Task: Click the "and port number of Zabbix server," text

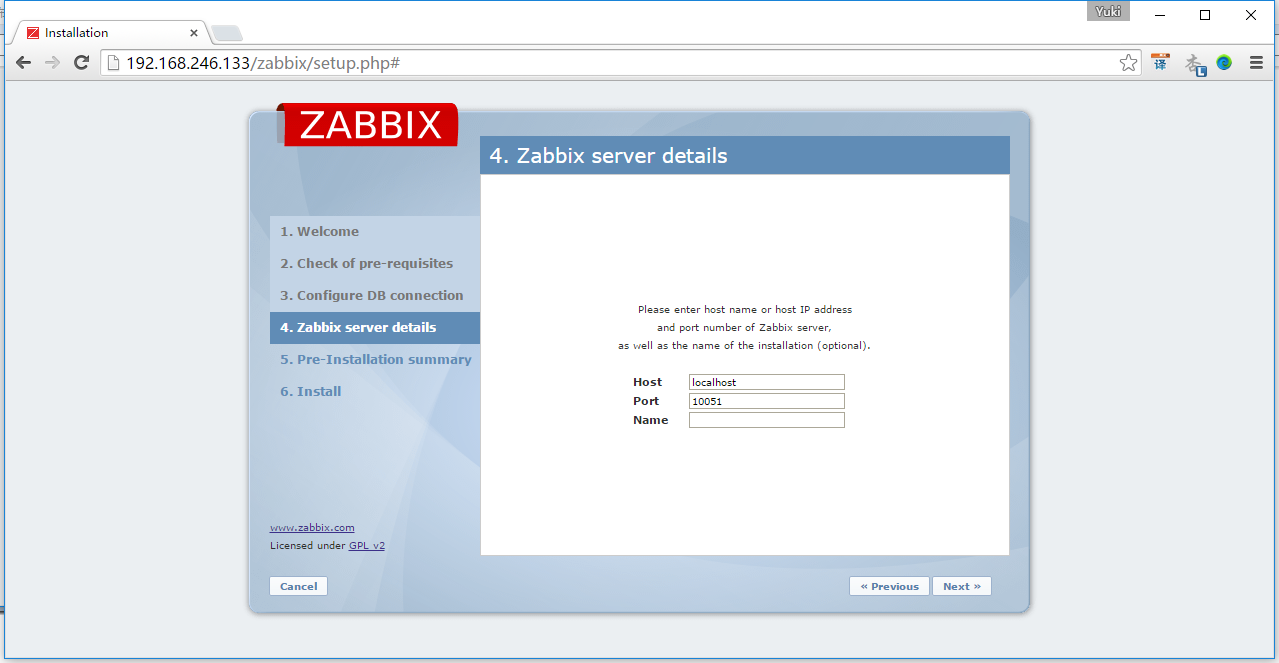Action: [744, 328]
